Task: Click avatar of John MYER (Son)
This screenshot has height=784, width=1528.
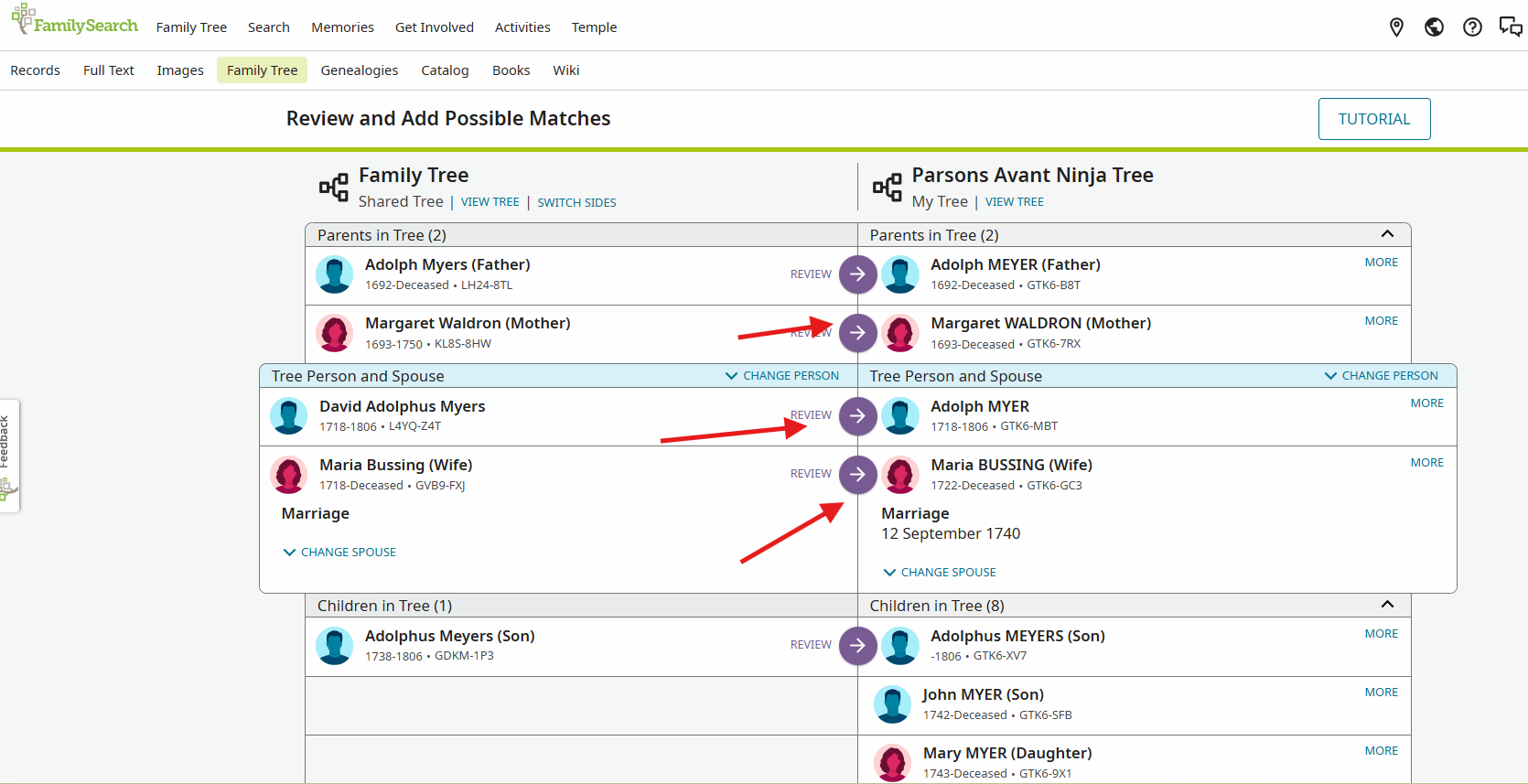Action: click(893, 704)
